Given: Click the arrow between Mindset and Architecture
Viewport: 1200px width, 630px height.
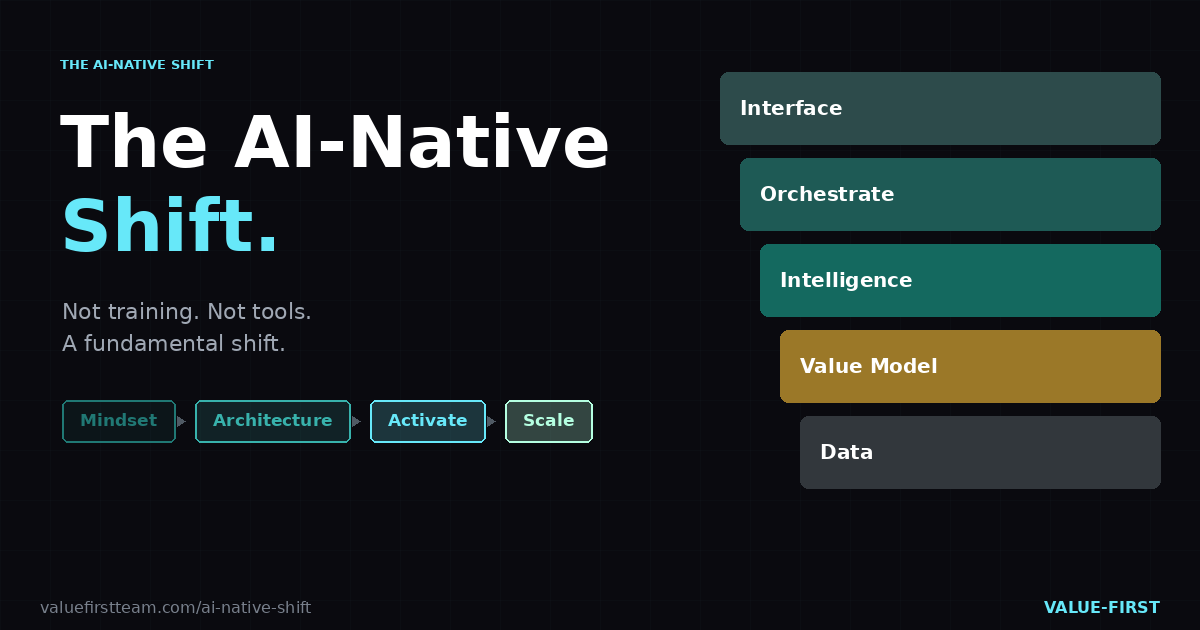Looking at the screenshot, I should (x=182, y=422).
